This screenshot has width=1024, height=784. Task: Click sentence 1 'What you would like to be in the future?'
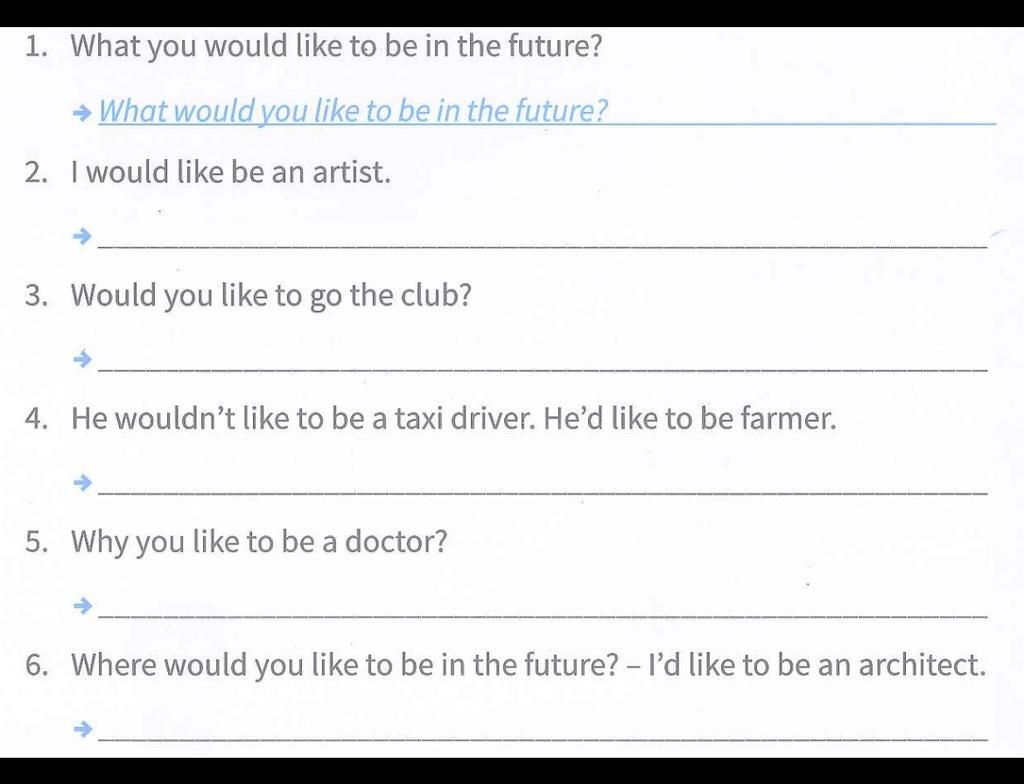(336, 46)
